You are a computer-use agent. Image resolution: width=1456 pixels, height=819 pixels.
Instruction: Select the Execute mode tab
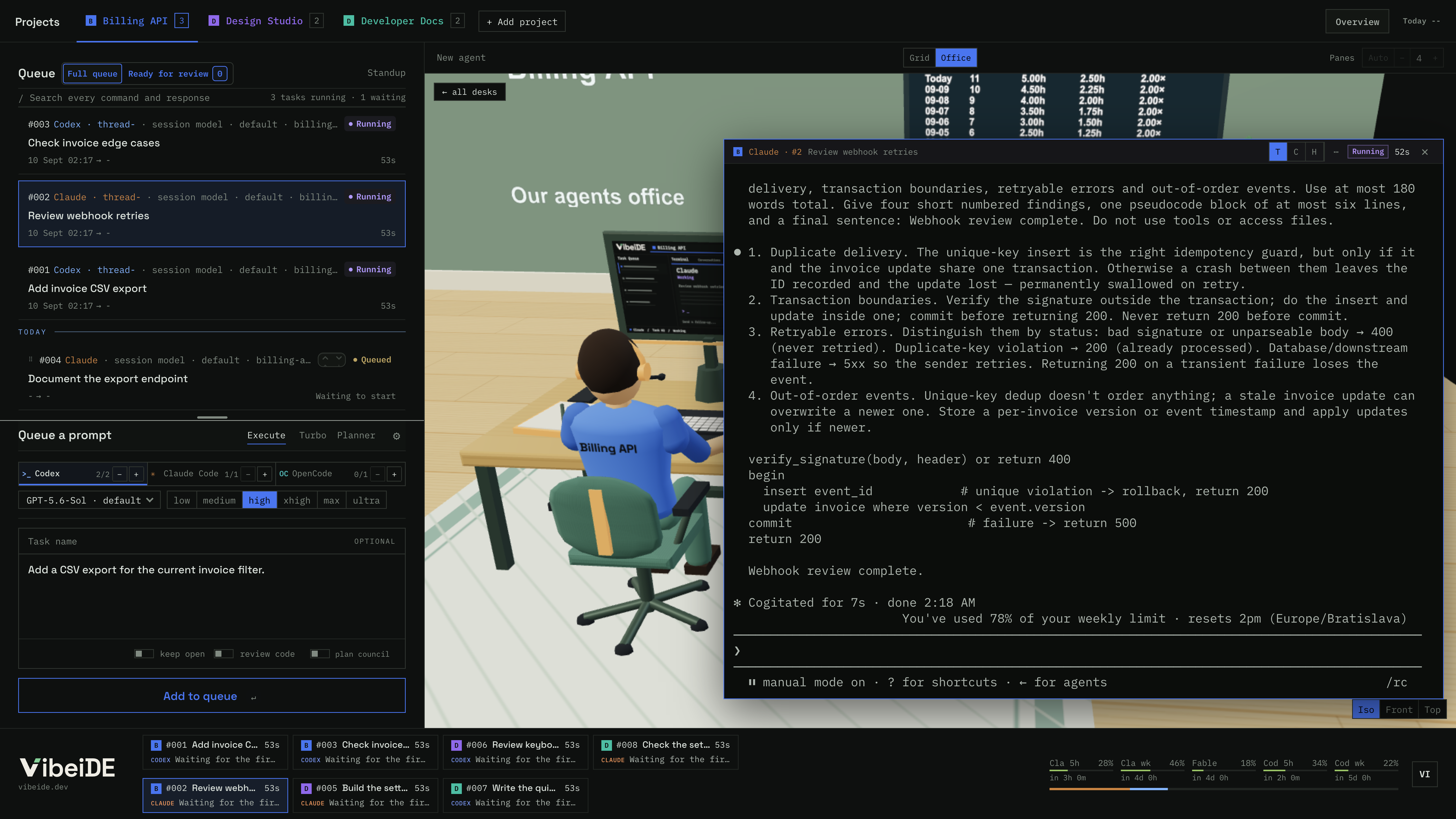(x=266, y=435)
